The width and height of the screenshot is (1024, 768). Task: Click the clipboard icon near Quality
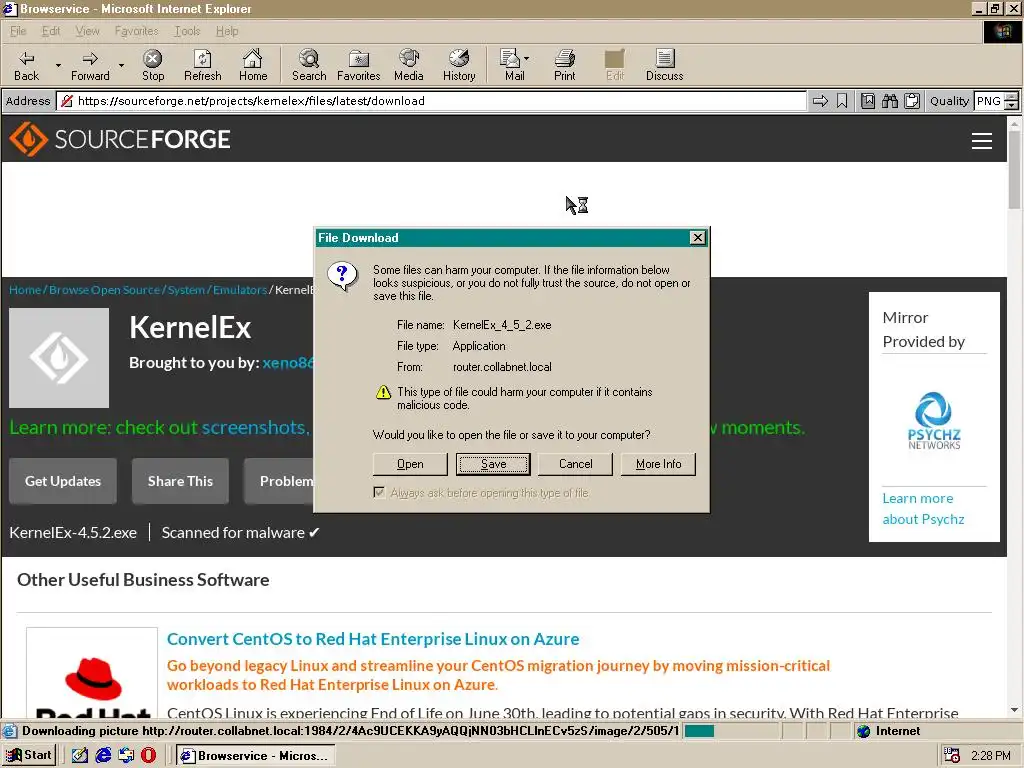click(912, 101)
